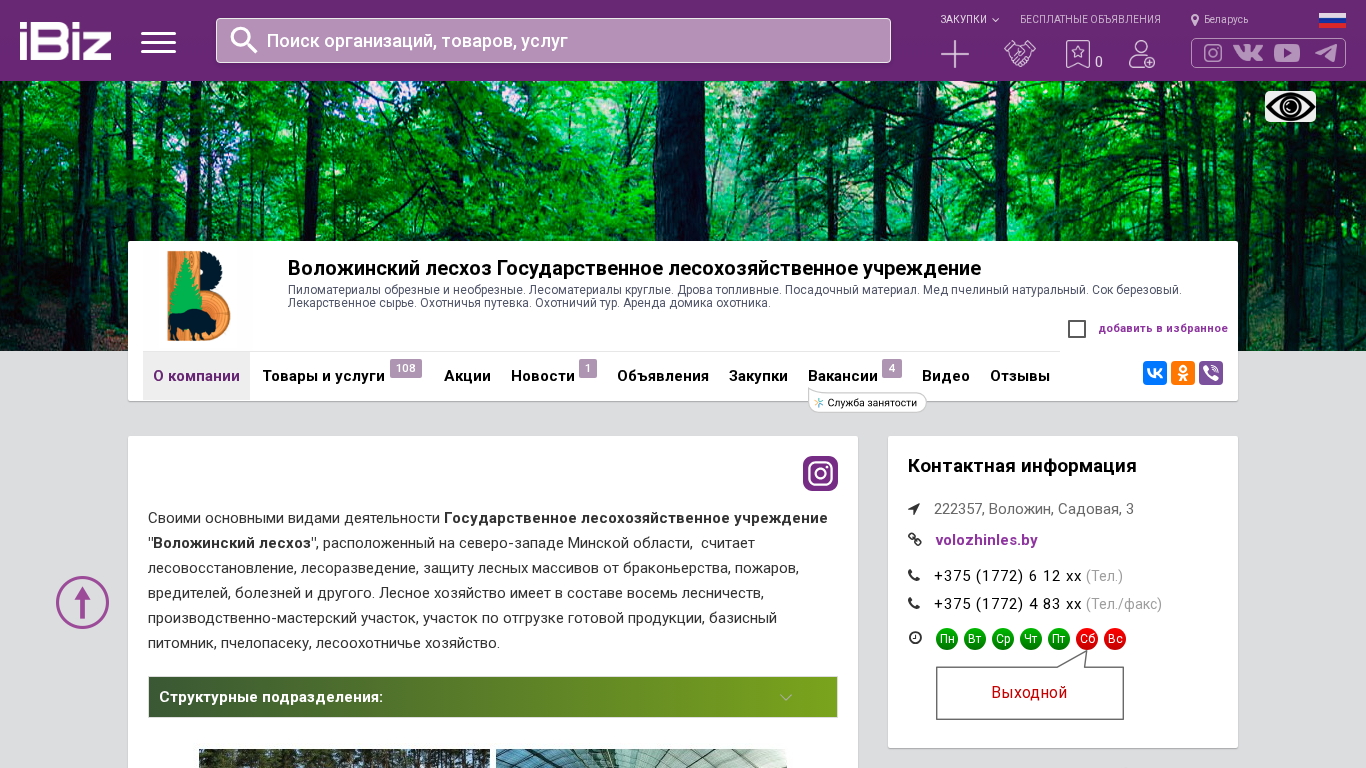This screenshot has height=768, width=1366.
Task: Toggle accessibility eye view mode
Action: click(x=1290, y=106)
